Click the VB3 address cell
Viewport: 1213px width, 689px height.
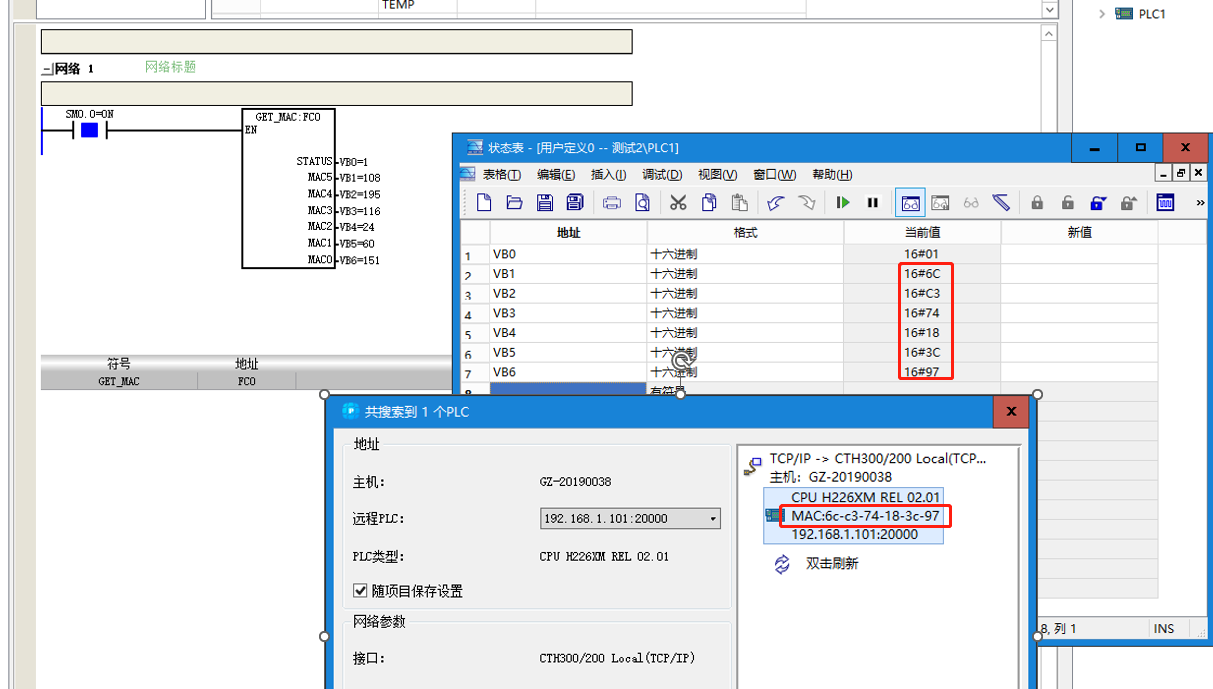click(568, 313)
